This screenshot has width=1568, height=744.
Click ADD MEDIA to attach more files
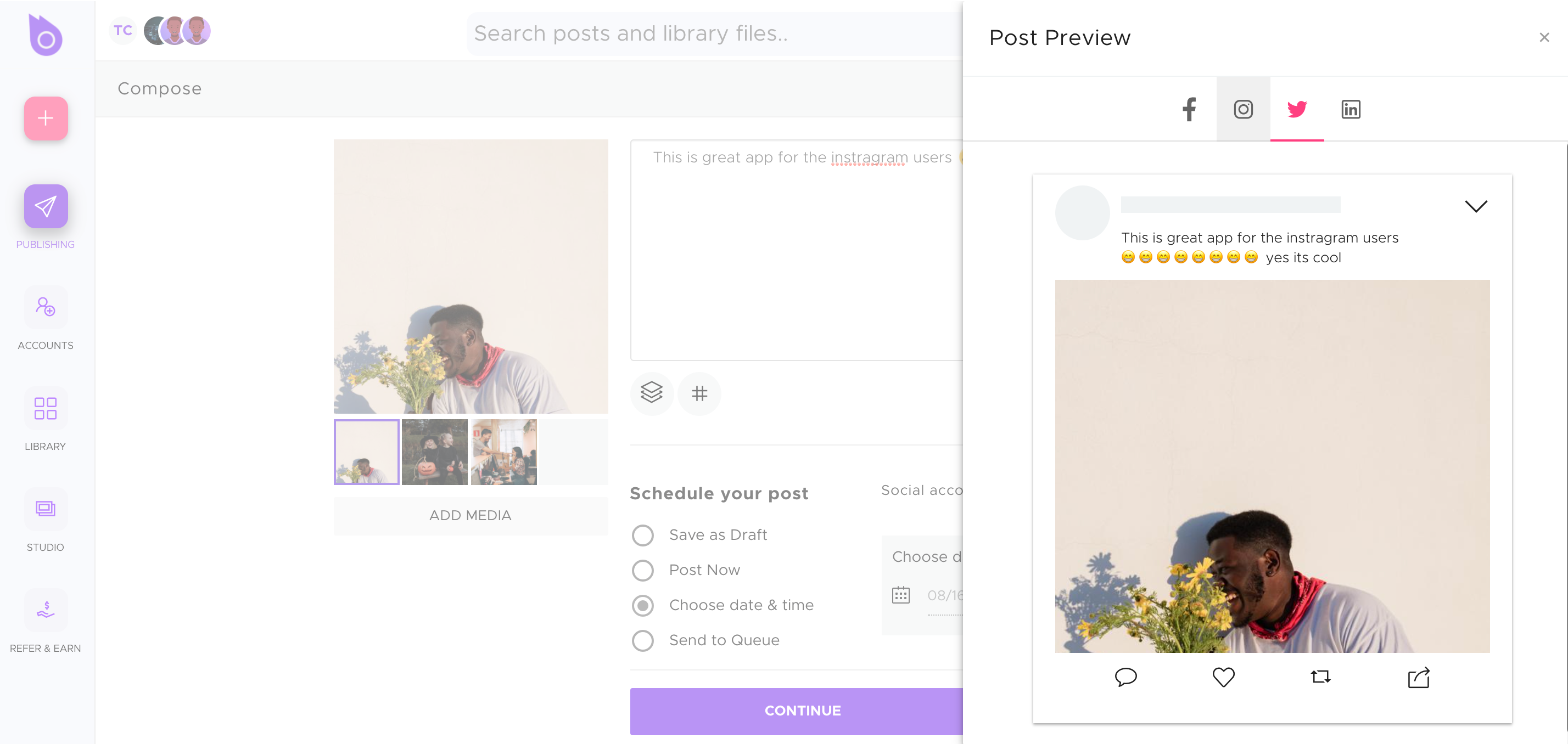(471, 515)
